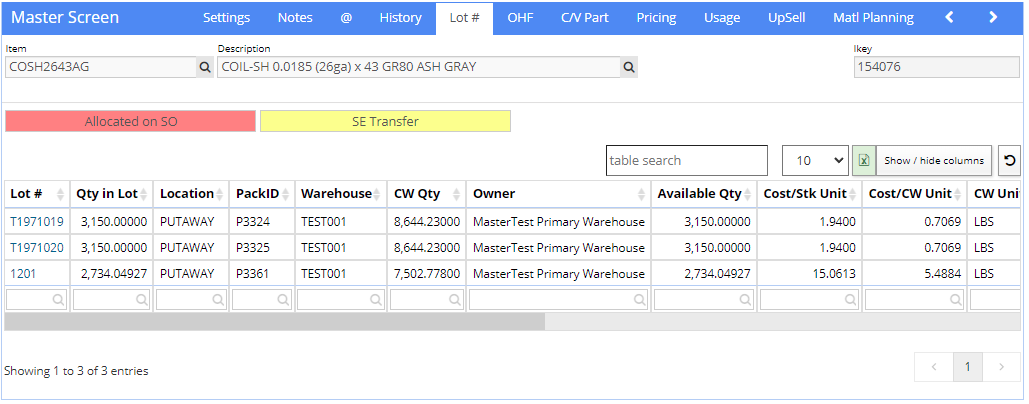This screenshot has height=404, width=1029.
Task: Open the Show / hide columns button
Action: [934, 161]
